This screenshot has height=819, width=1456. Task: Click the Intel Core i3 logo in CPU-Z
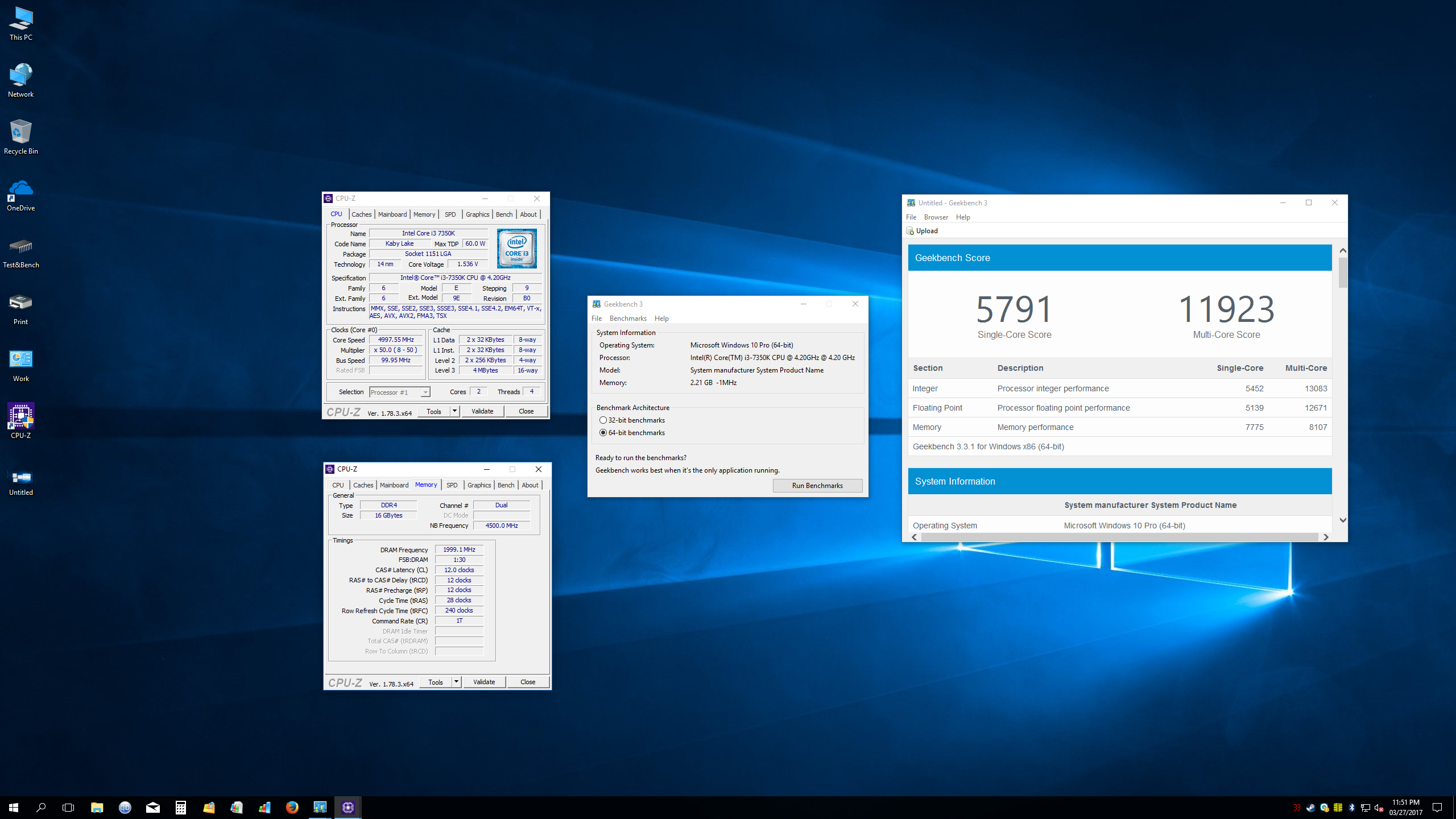point(516,249)
